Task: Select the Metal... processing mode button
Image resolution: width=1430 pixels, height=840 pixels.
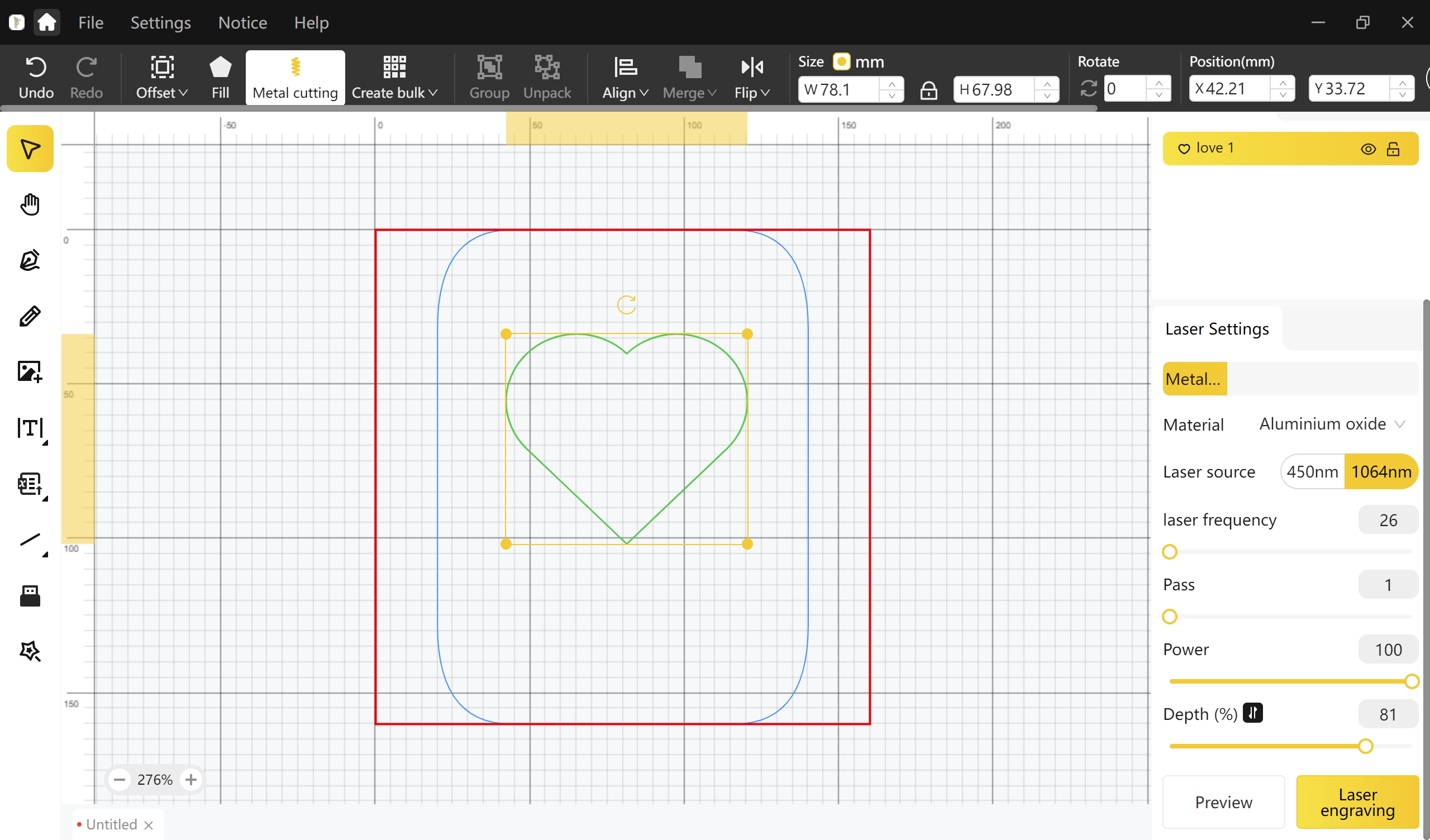Action: click(x=1194, y=379)
